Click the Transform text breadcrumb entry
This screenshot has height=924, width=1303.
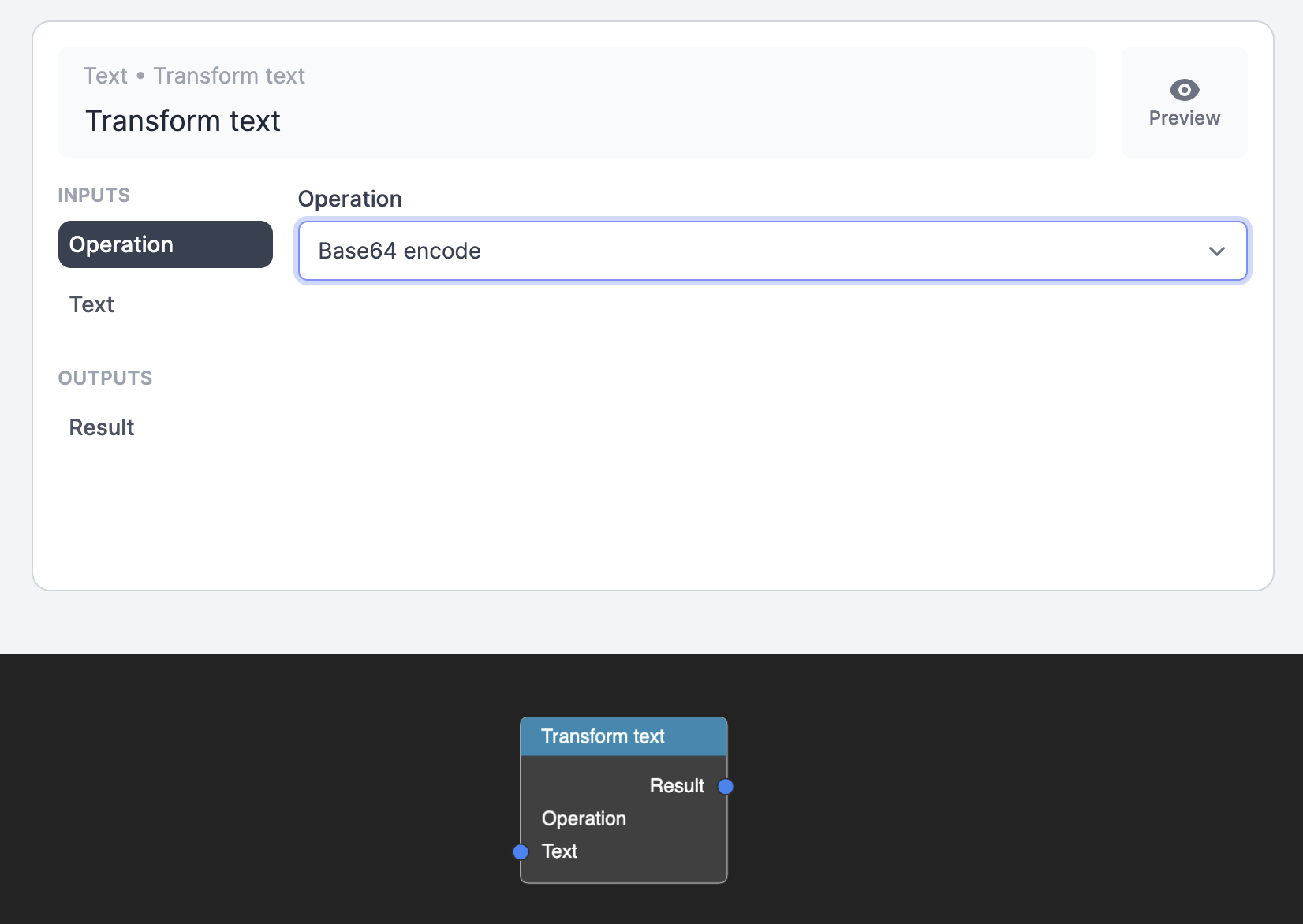[x=229, y=76]
